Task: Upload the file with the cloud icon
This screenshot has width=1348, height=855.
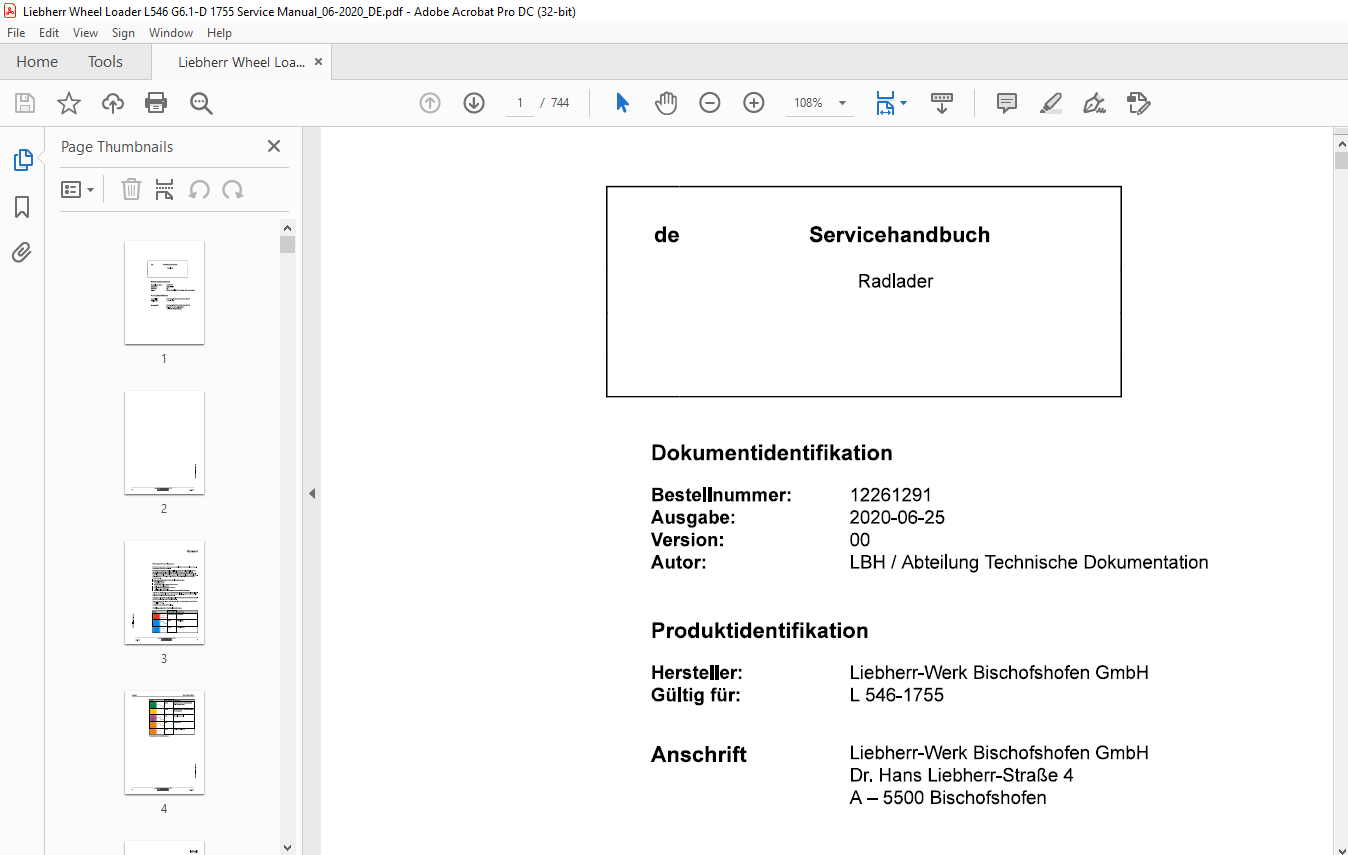Action: (113, 103)
